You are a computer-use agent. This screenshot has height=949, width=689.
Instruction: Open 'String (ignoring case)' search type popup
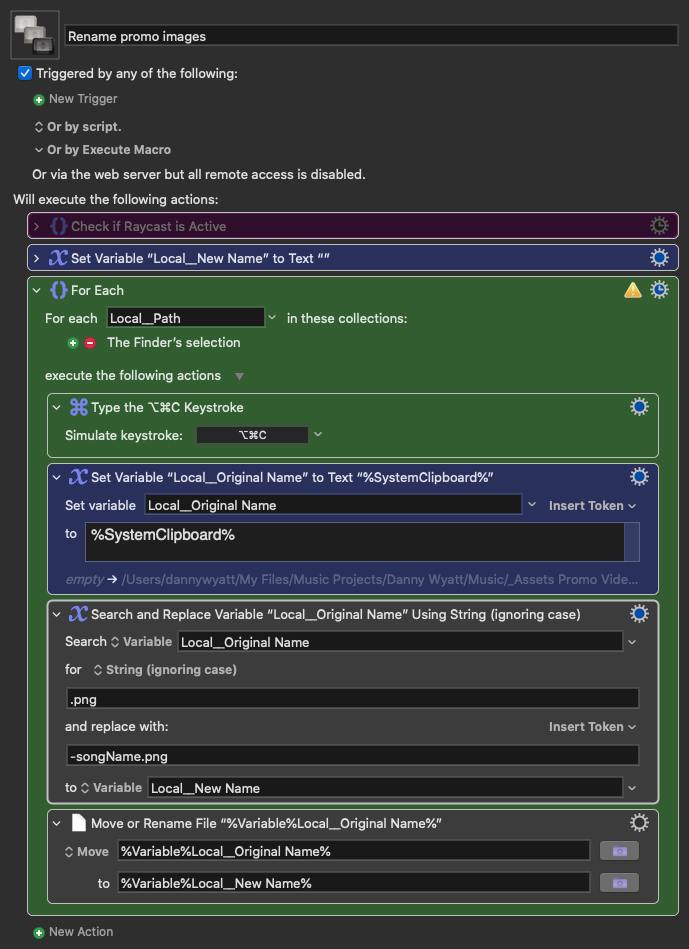(x=165, y=669)
